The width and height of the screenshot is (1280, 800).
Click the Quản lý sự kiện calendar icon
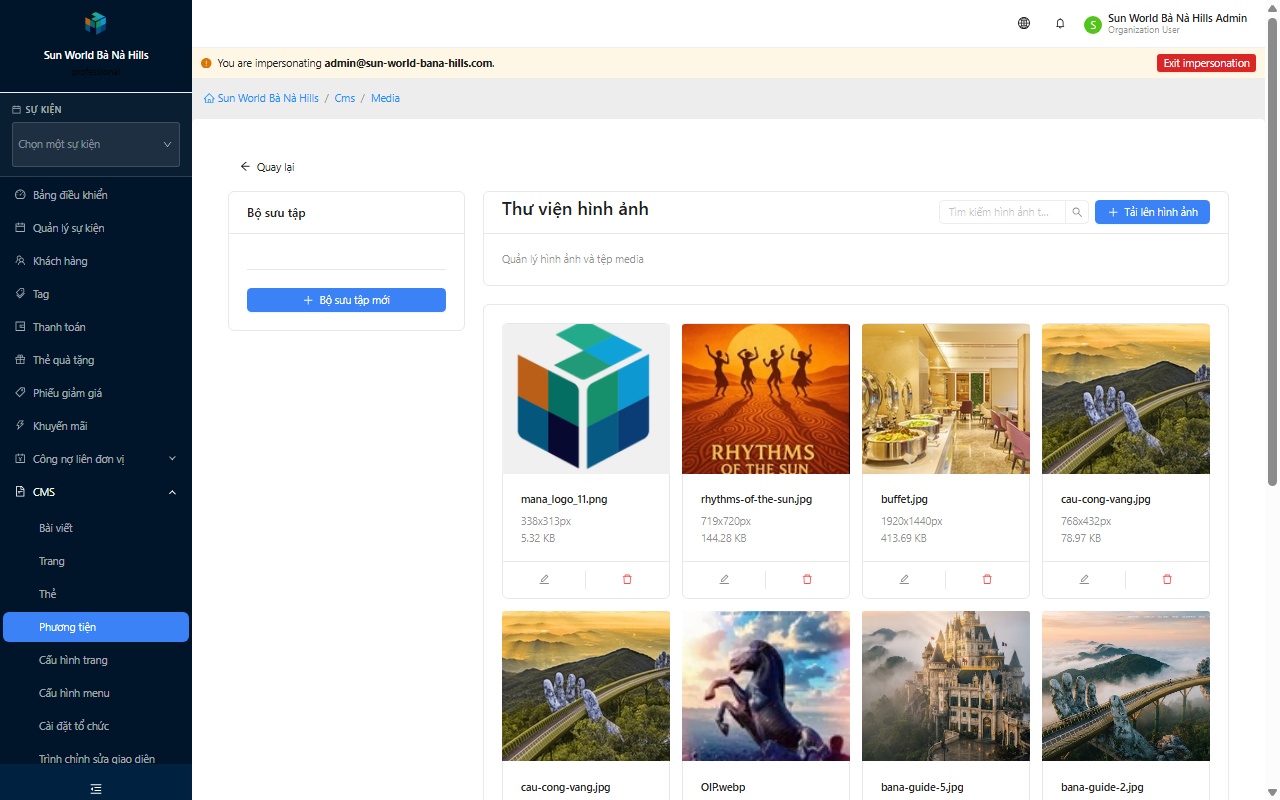[x=21, y=228]
